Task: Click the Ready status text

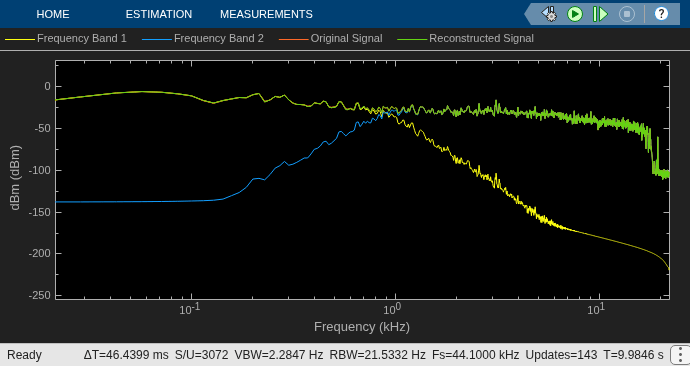Action: [25, 355]
